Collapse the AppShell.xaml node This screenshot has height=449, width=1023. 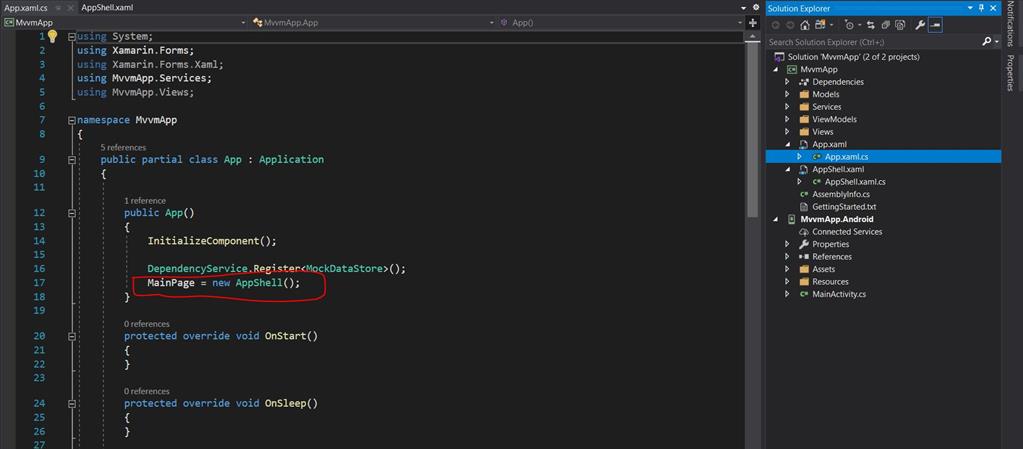(787, 169)
